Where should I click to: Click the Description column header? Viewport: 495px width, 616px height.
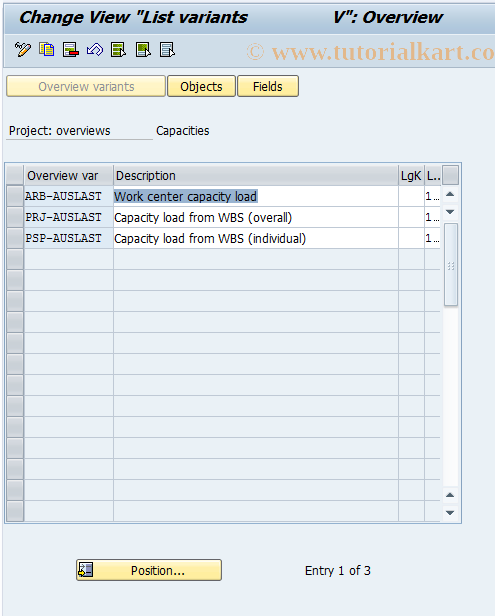click(x=256, y=175)
